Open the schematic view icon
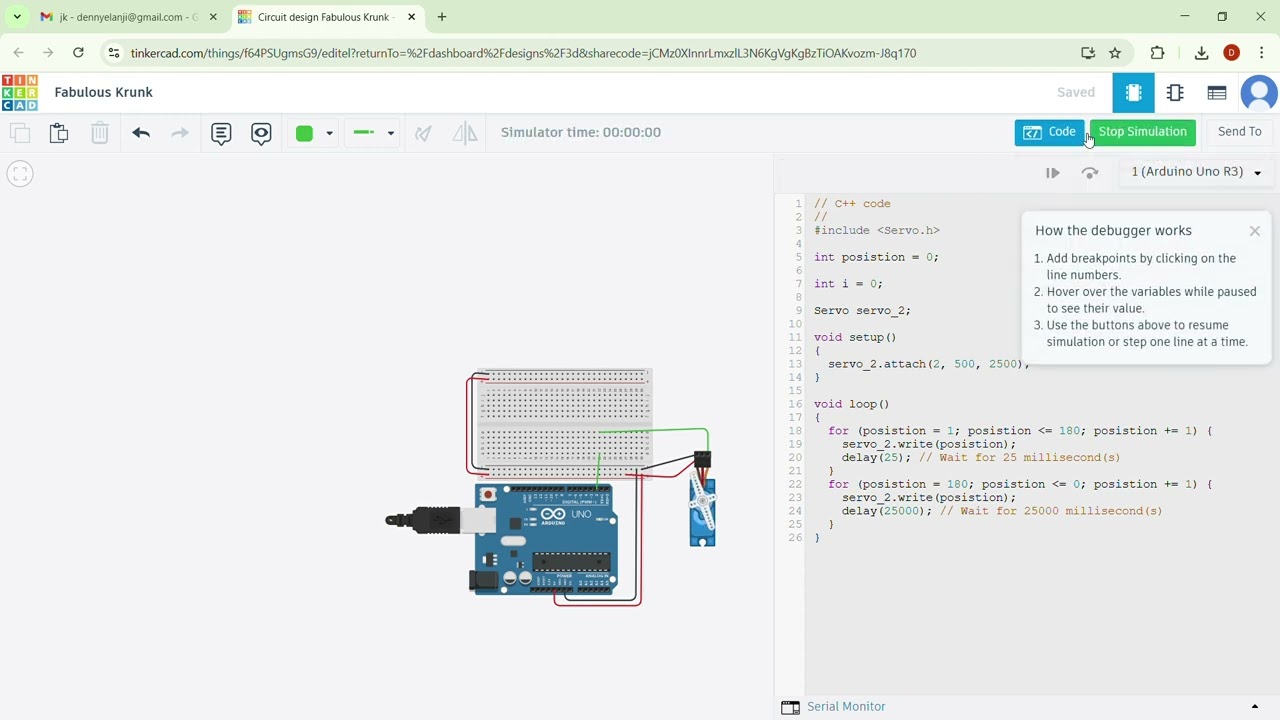This screenshot has height=720, width=1280. coord(1175,93)
